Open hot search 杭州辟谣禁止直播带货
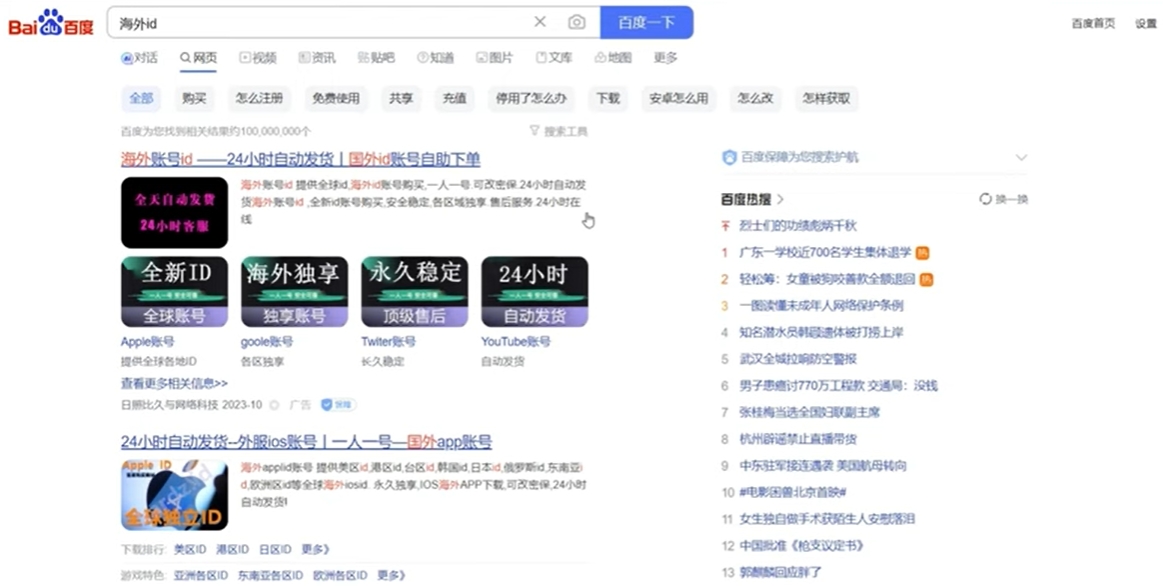 (x=798, y=439)
